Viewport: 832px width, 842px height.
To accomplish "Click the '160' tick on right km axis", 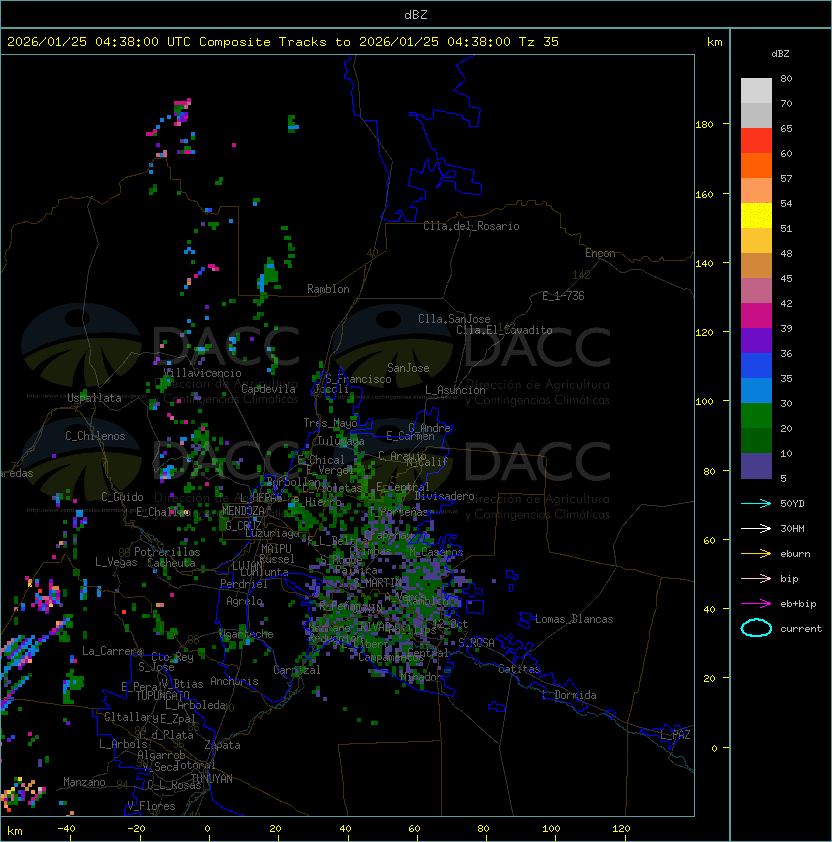I will click(x=704, y=194).
